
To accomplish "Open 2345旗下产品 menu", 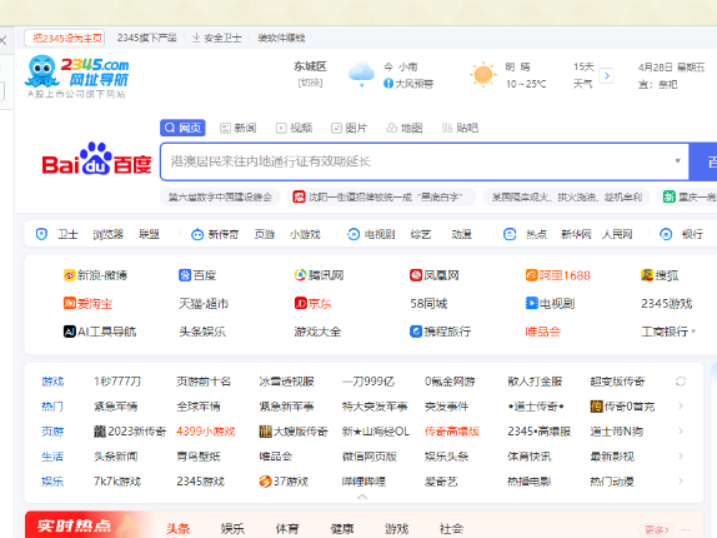I will click(147, 38).
